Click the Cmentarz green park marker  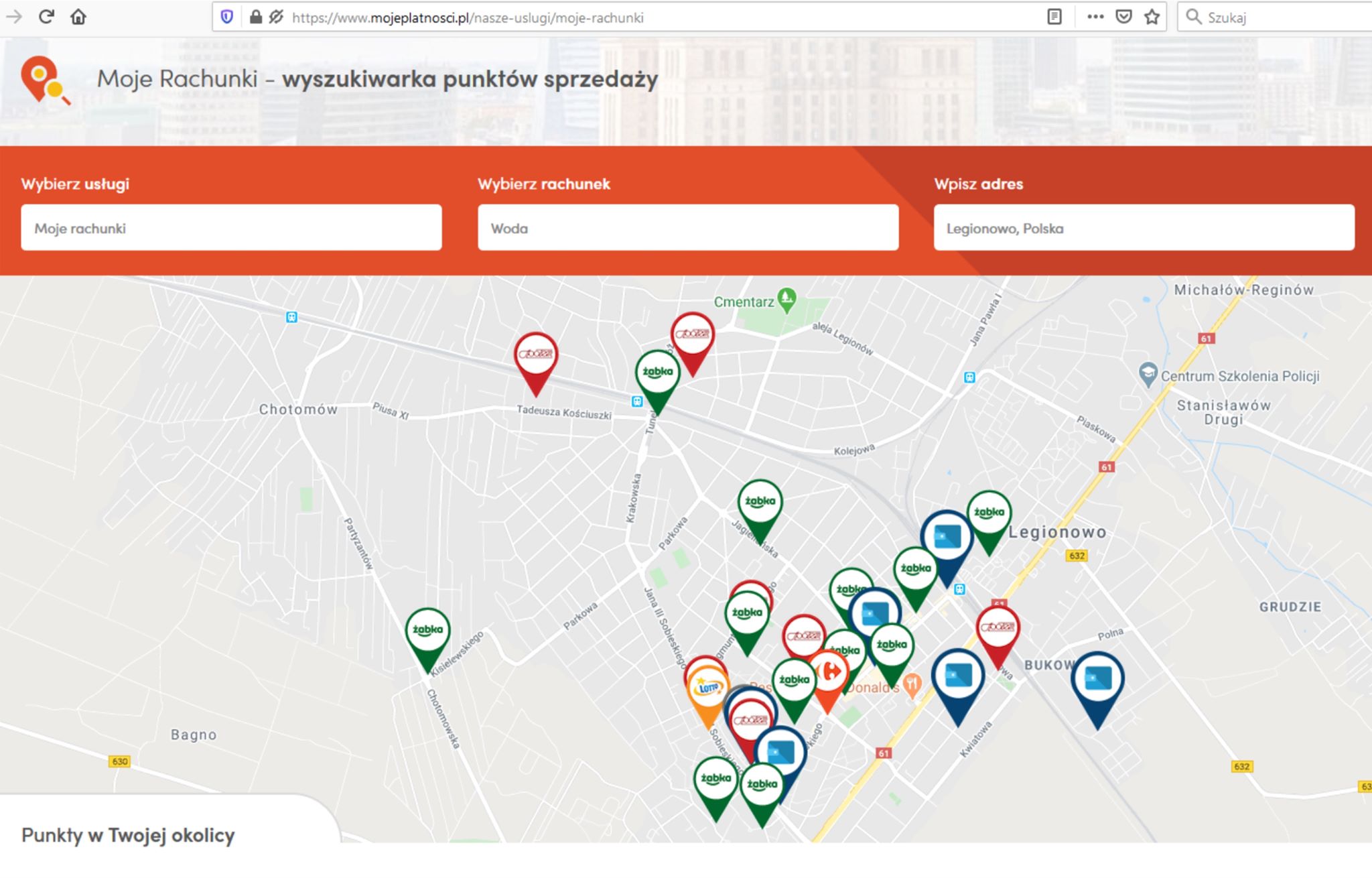[x=787, y=300]
